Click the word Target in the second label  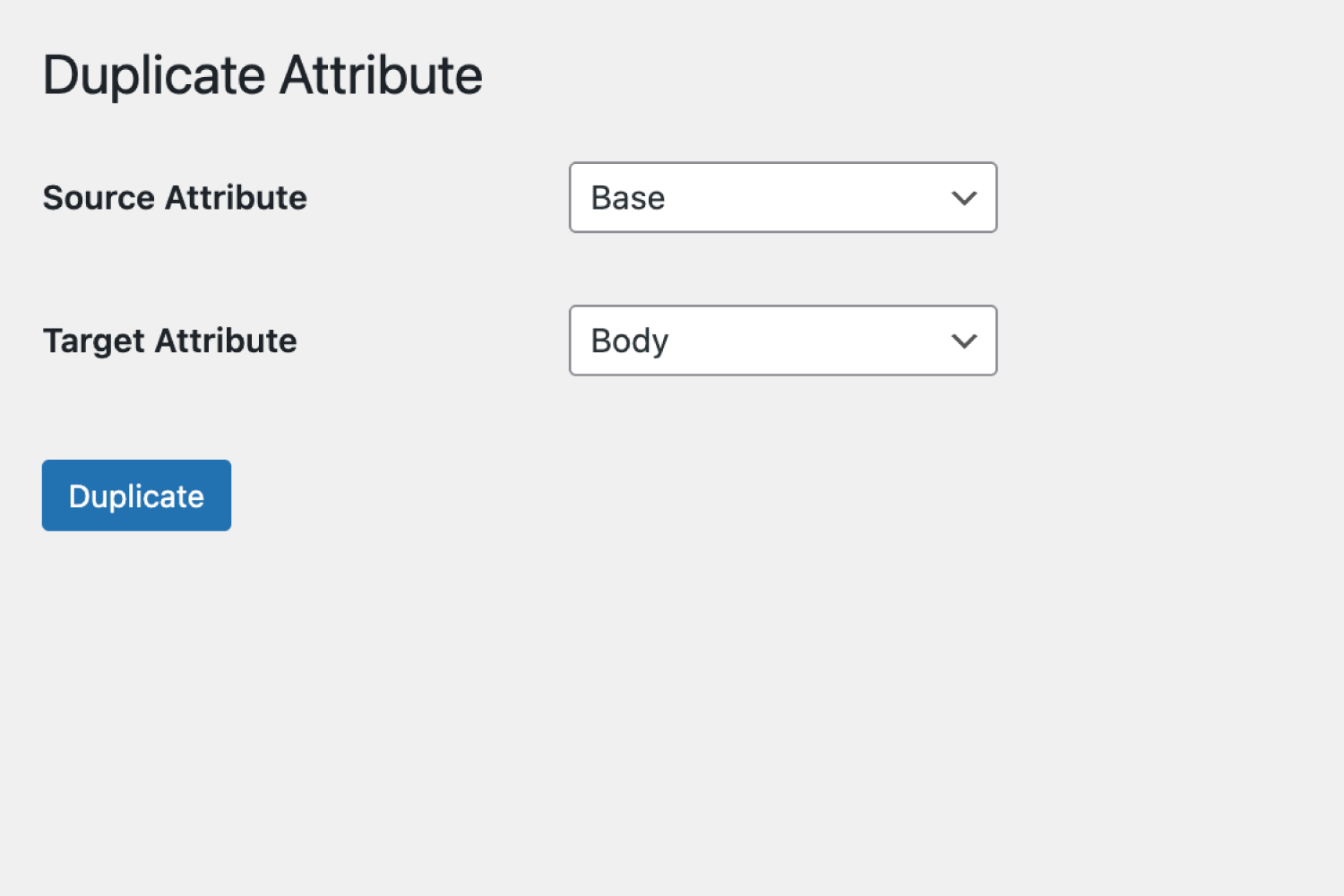click(x=94, y=341)
